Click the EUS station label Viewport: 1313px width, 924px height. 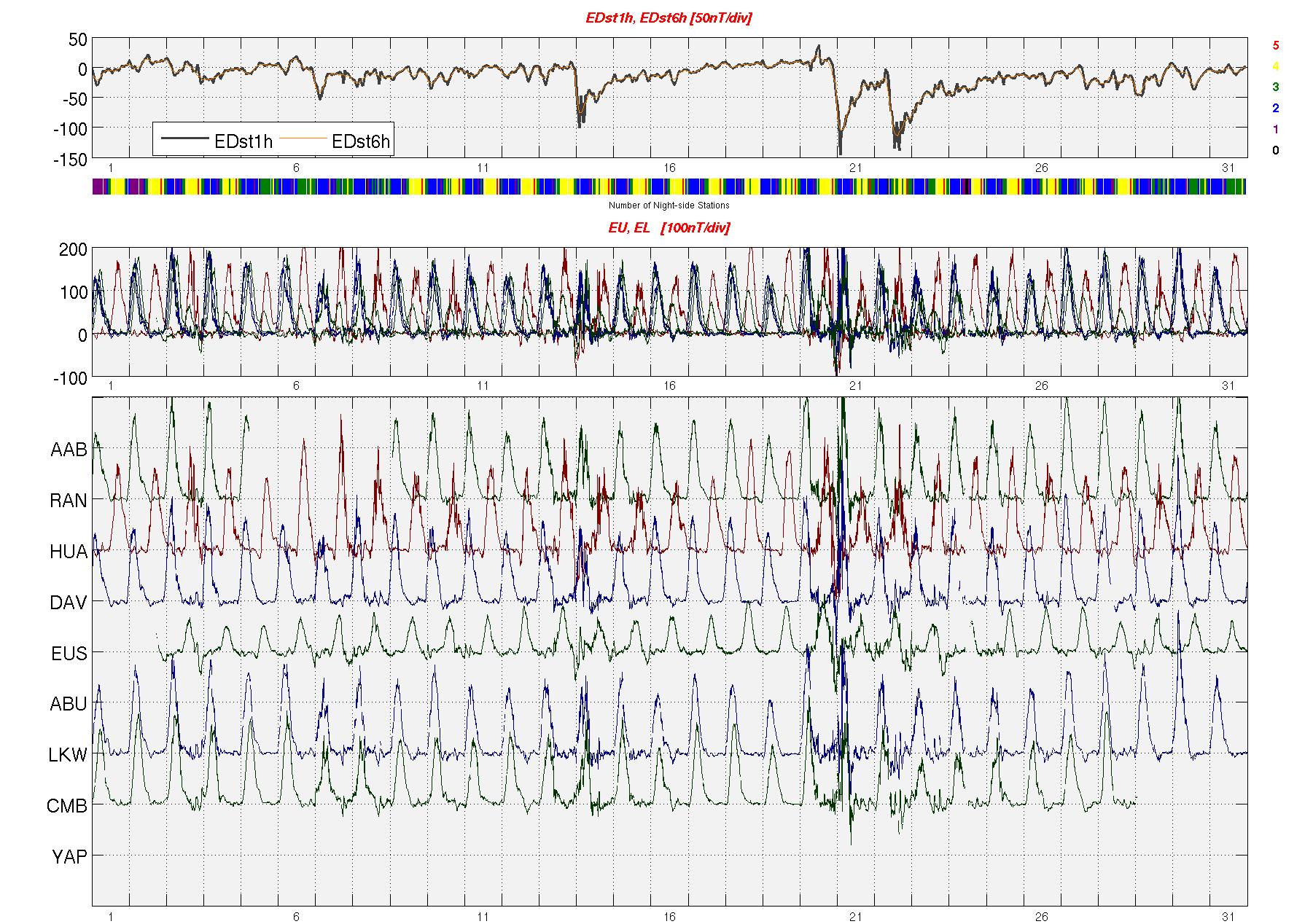[69, 654]
